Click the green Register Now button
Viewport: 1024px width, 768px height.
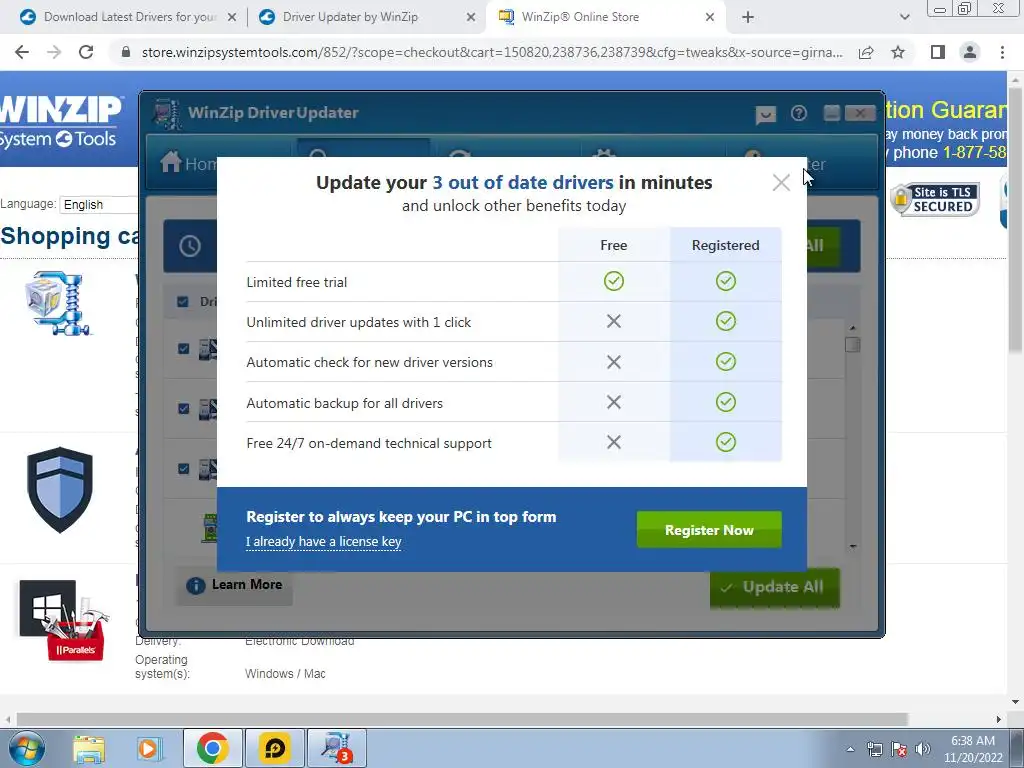click(x=709, y=530)
